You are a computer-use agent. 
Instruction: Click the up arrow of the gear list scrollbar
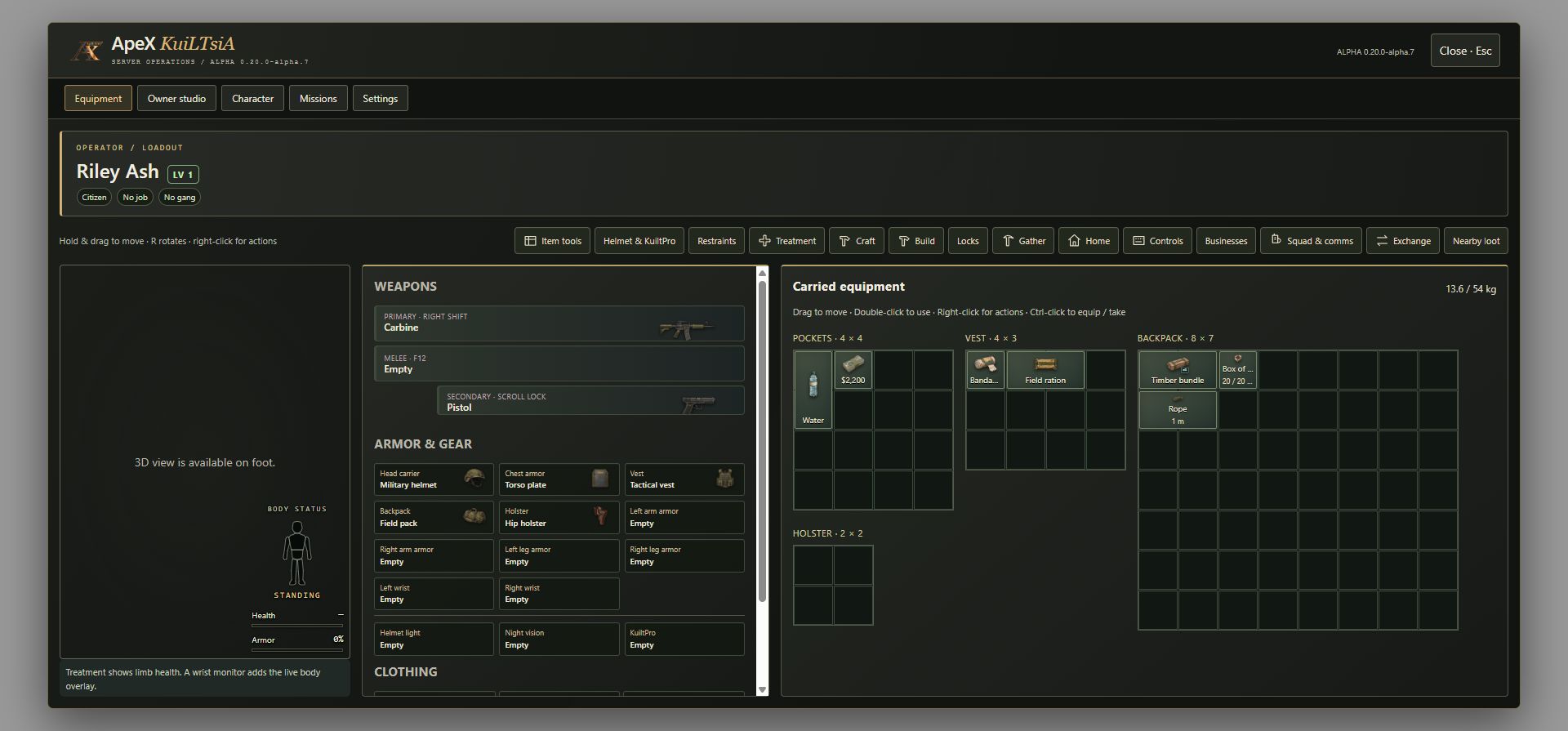tap(763, 272)
